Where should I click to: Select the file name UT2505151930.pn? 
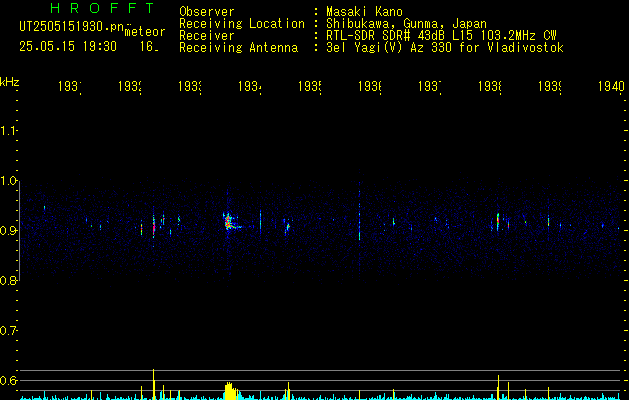[72, 27]
